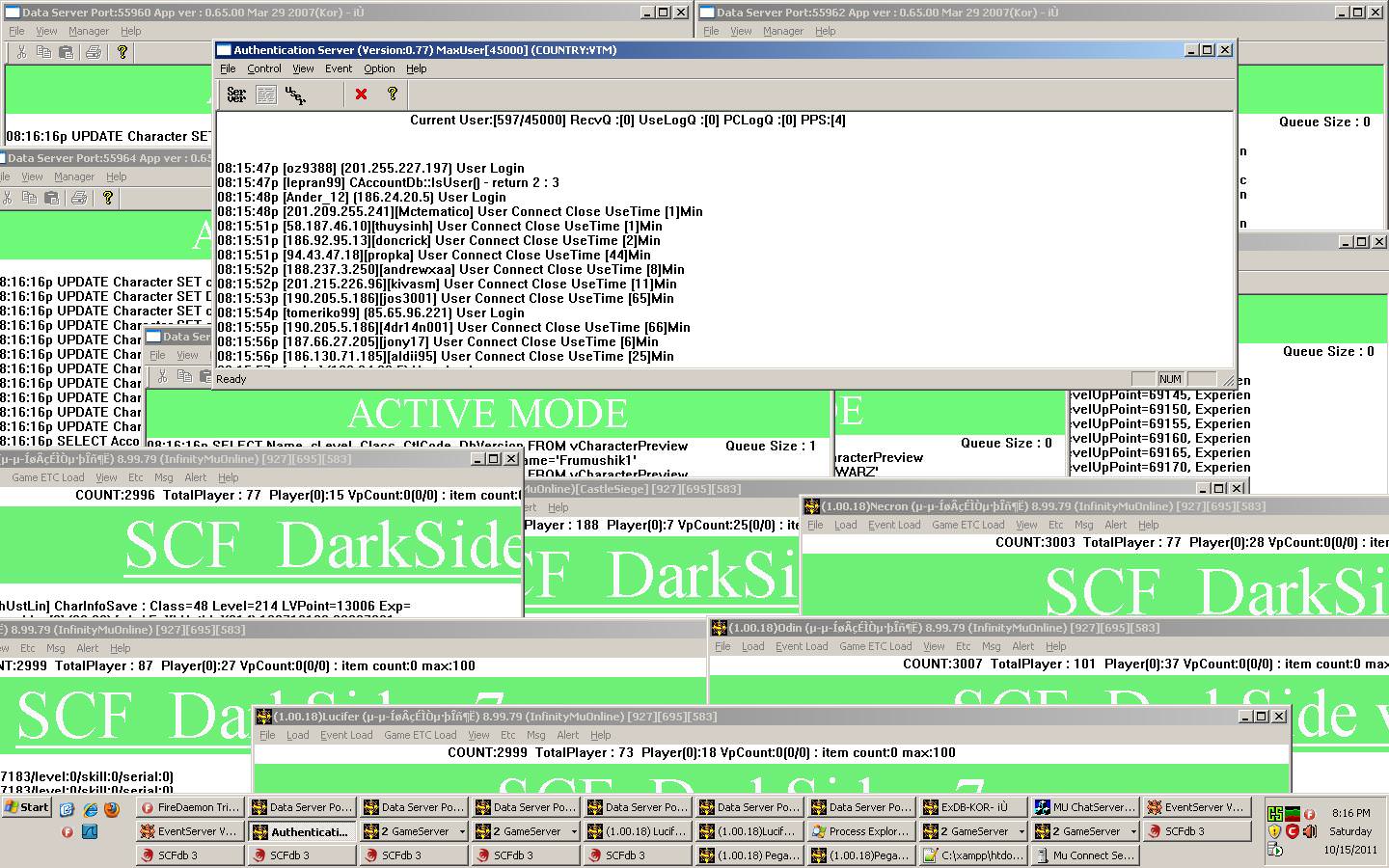This screenshot has width=1389, height=868.
Task: Click Copy icon in Data Server Port:55960 toolbar
Action: coord(43,52)
